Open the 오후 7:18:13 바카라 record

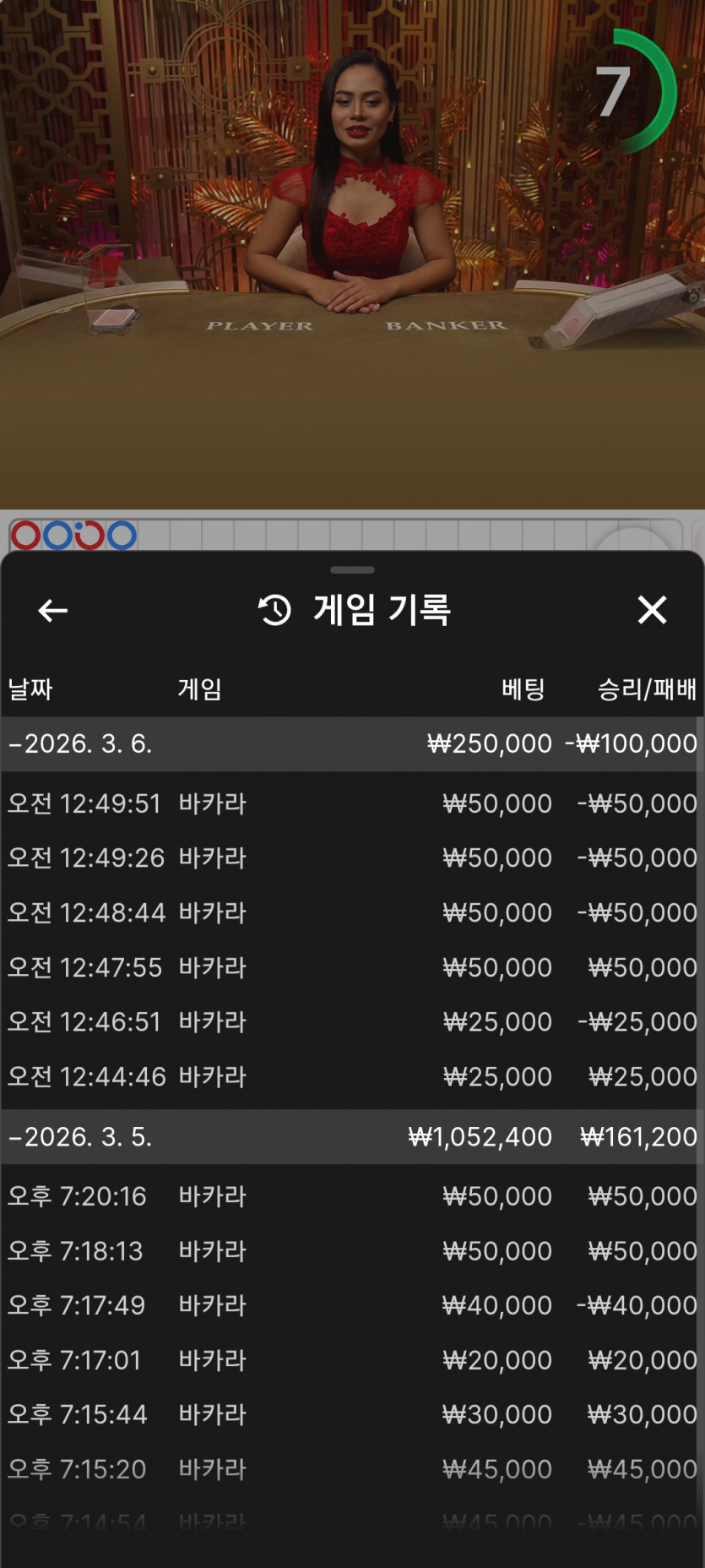tap(352, 1250)
